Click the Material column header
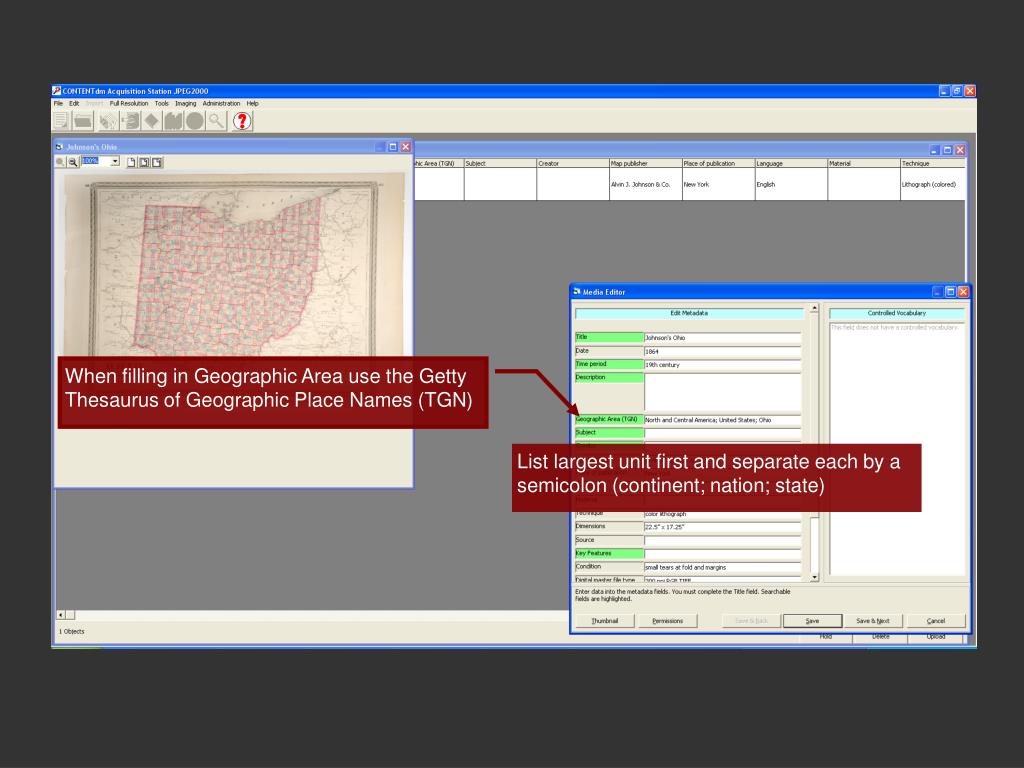 863,163
